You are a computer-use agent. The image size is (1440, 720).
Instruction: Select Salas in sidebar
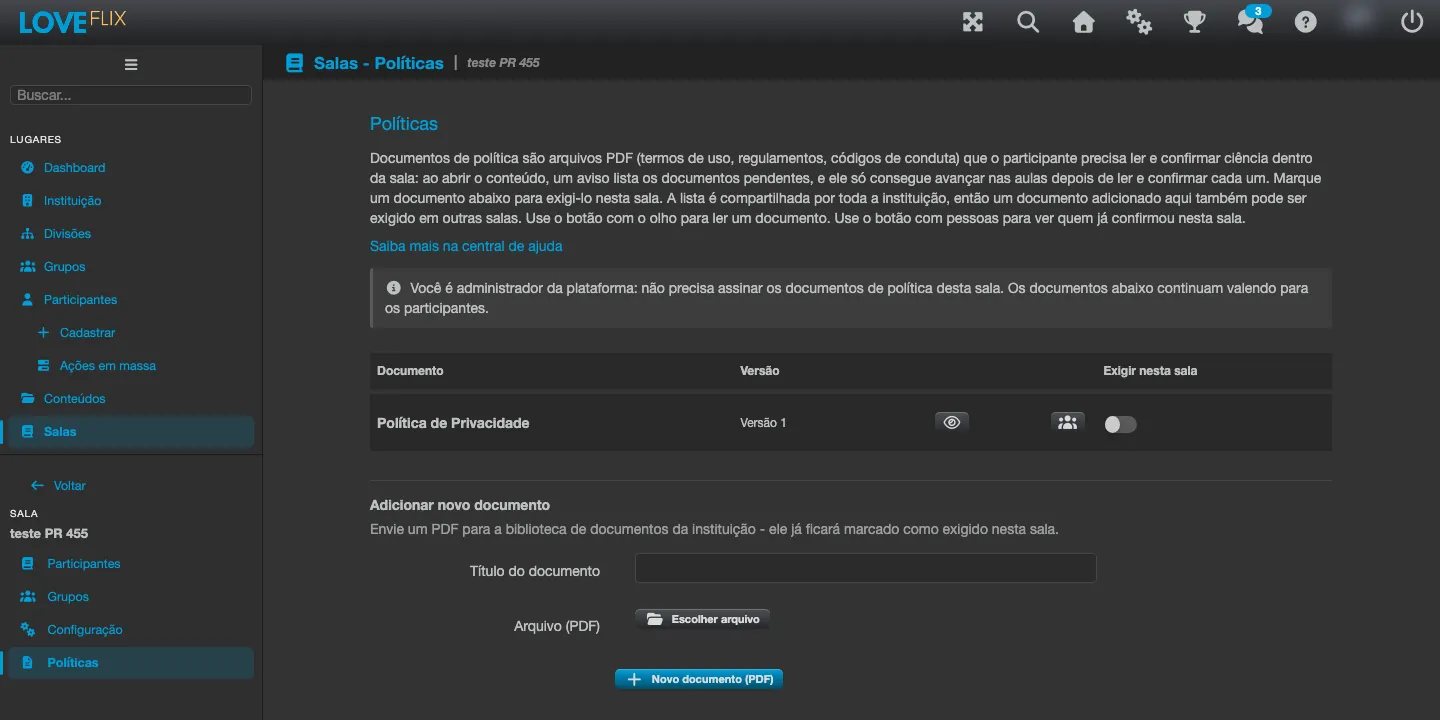(x=130, y=432)
